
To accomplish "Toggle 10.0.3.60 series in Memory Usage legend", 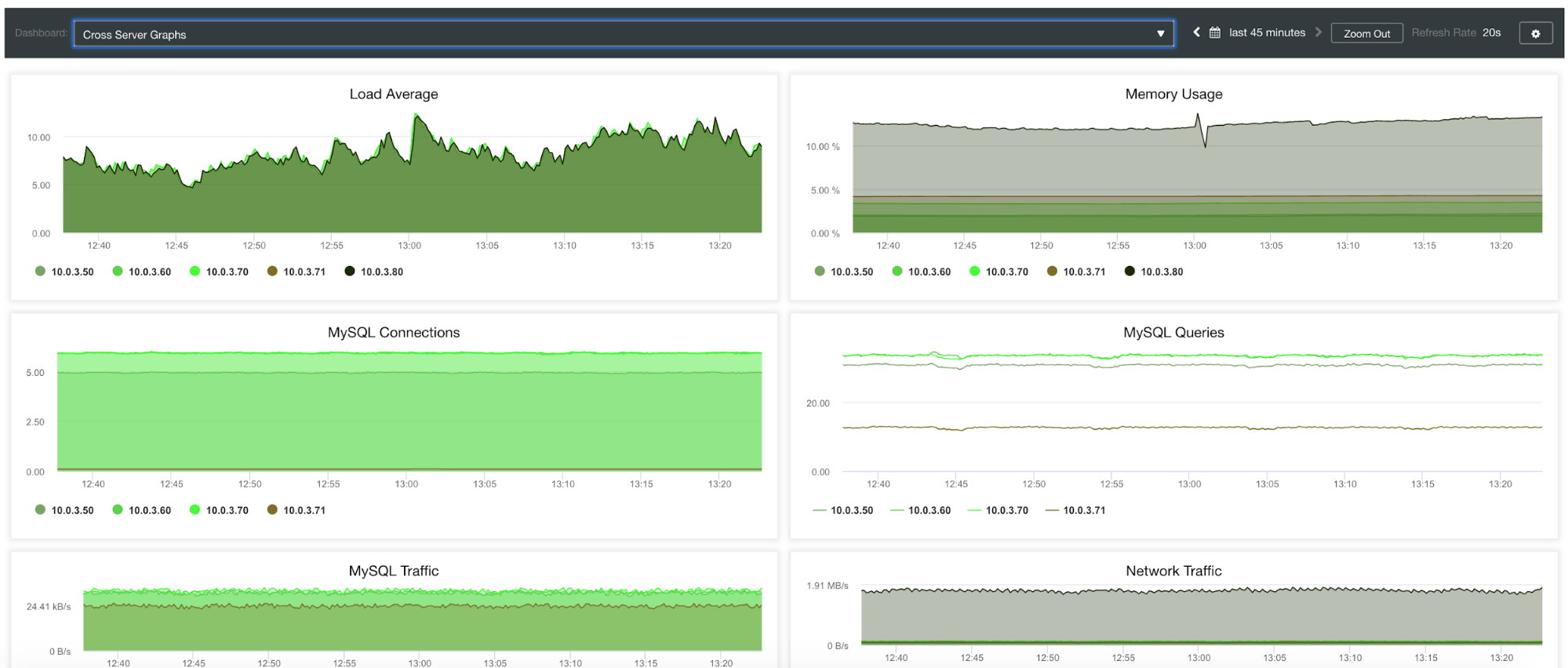I will [922, 272].
